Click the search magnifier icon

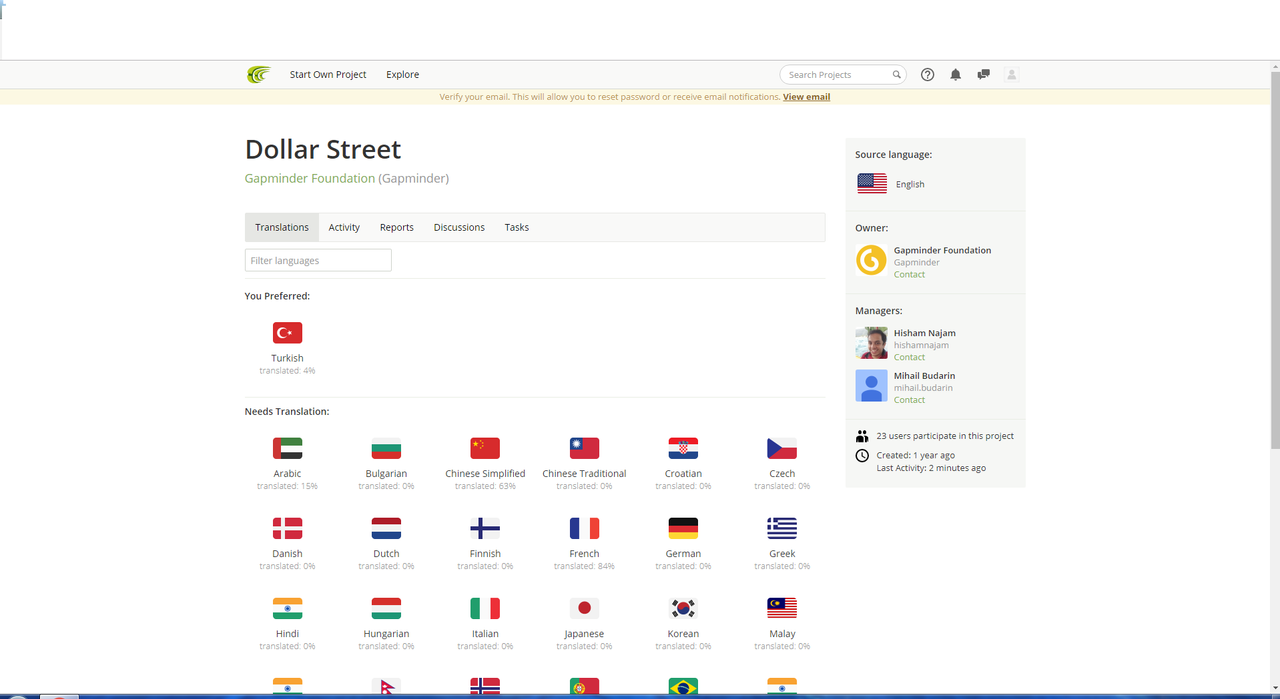pyautogui.click(x=897, y=75)
